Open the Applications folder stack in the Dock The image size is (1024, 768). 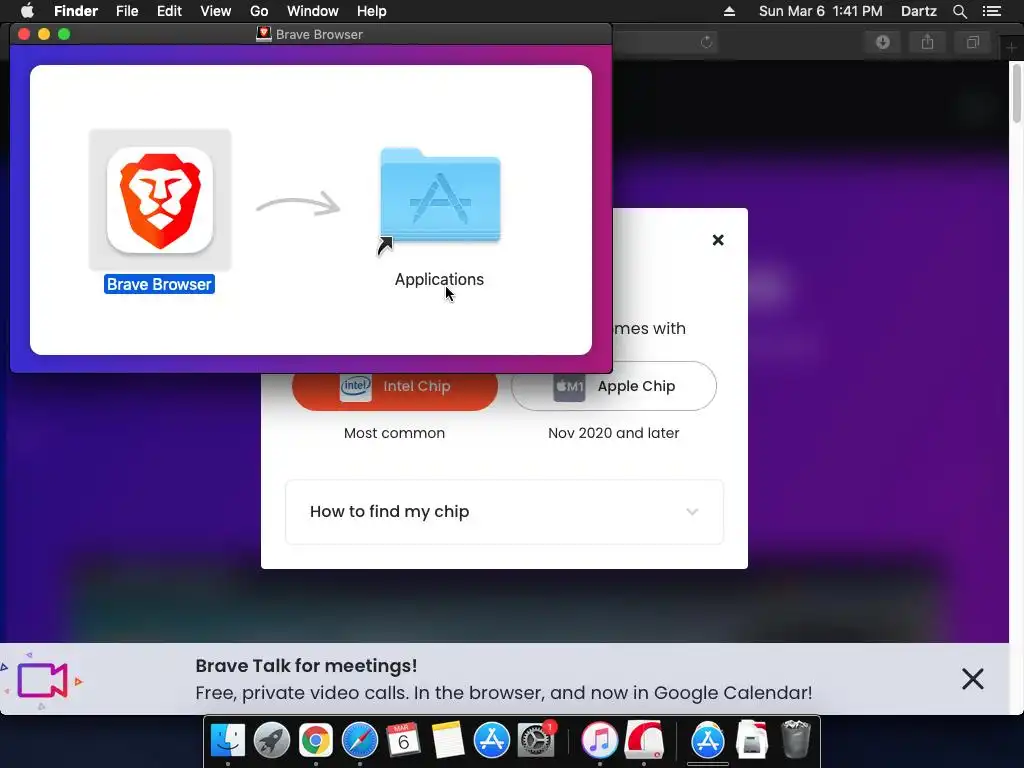tap(708, 740)
